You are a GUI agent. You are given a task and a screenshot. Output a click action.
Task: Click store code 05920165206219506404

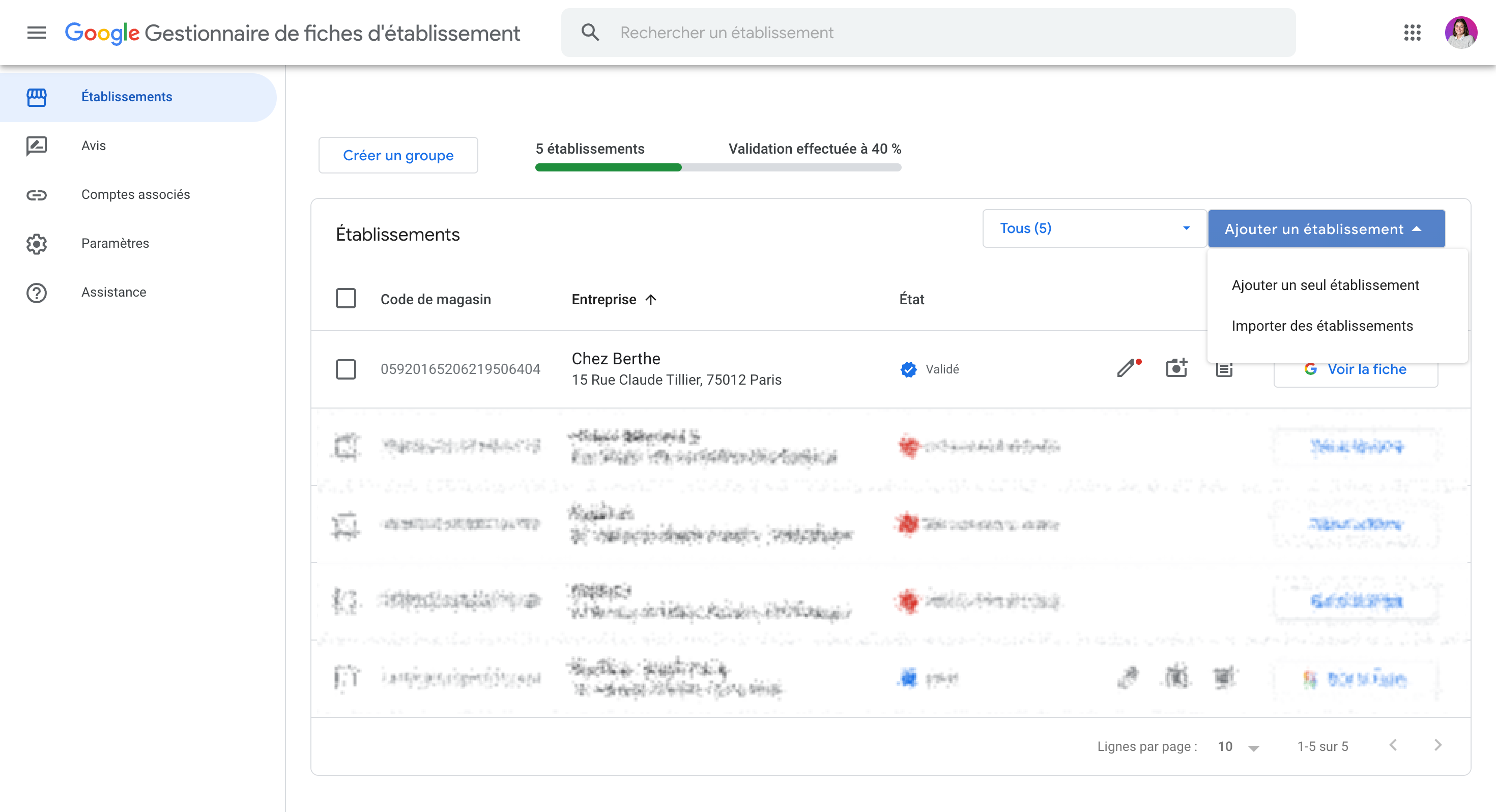460,369
